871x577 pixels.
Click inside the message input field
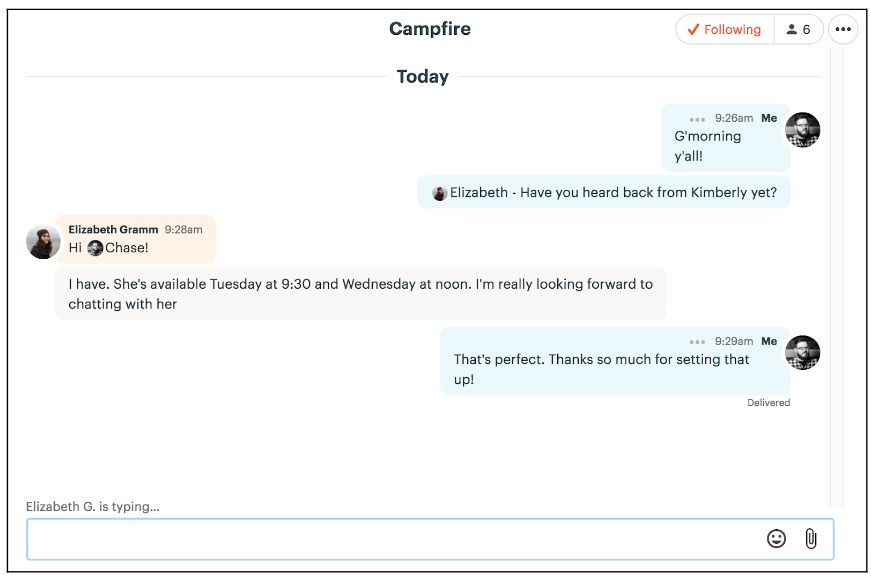(400, 539)
